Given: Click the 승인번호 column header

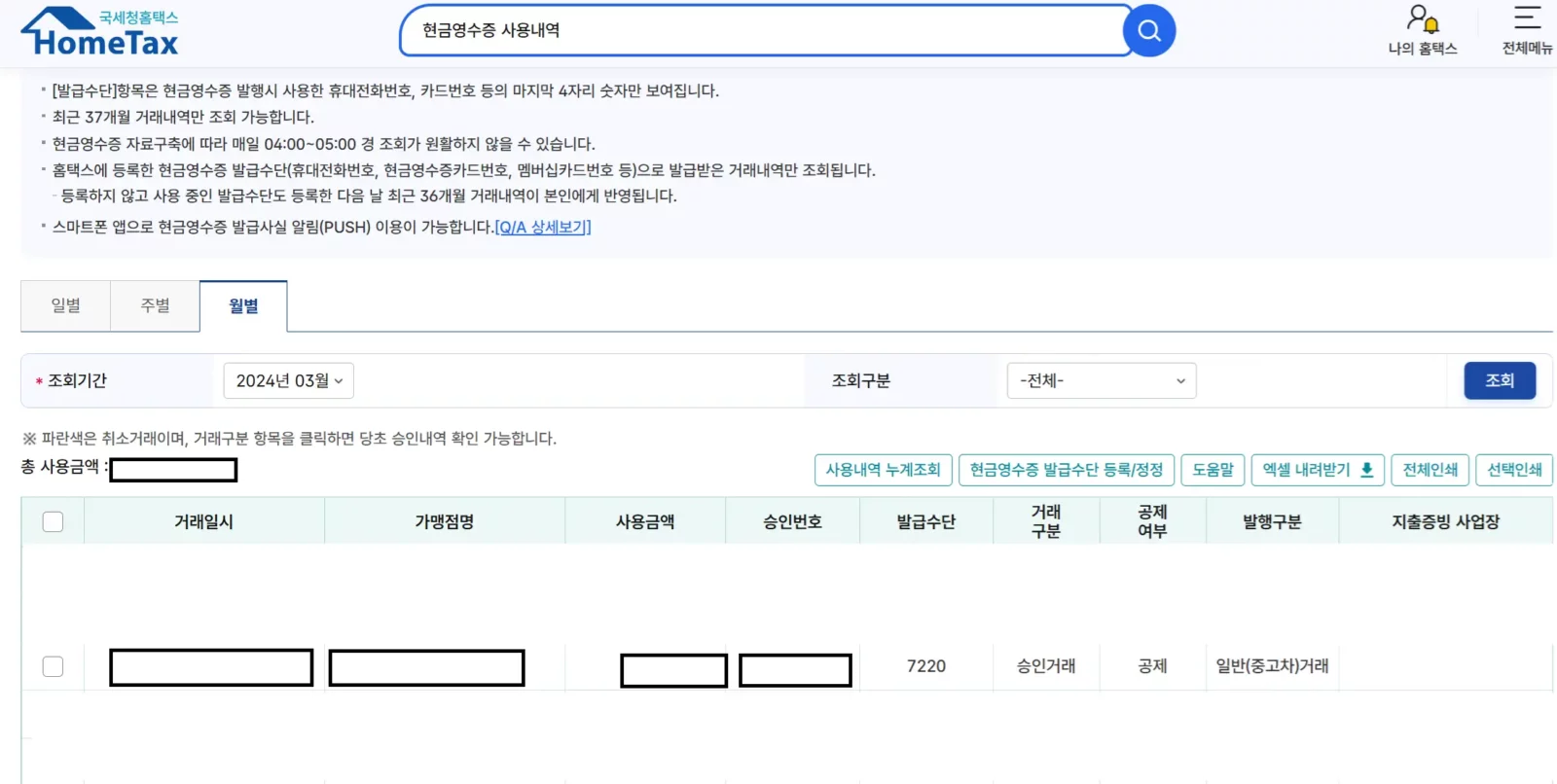Looking at the screenshot, I should tap(793, 521).
